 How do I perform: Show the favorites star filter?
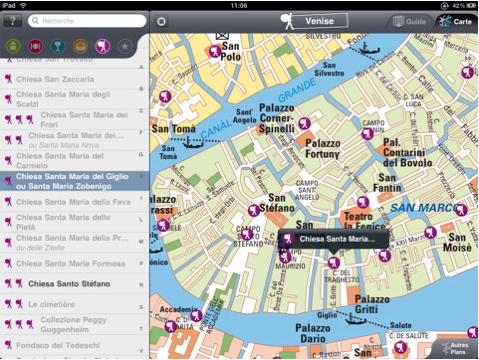point(125,46)
